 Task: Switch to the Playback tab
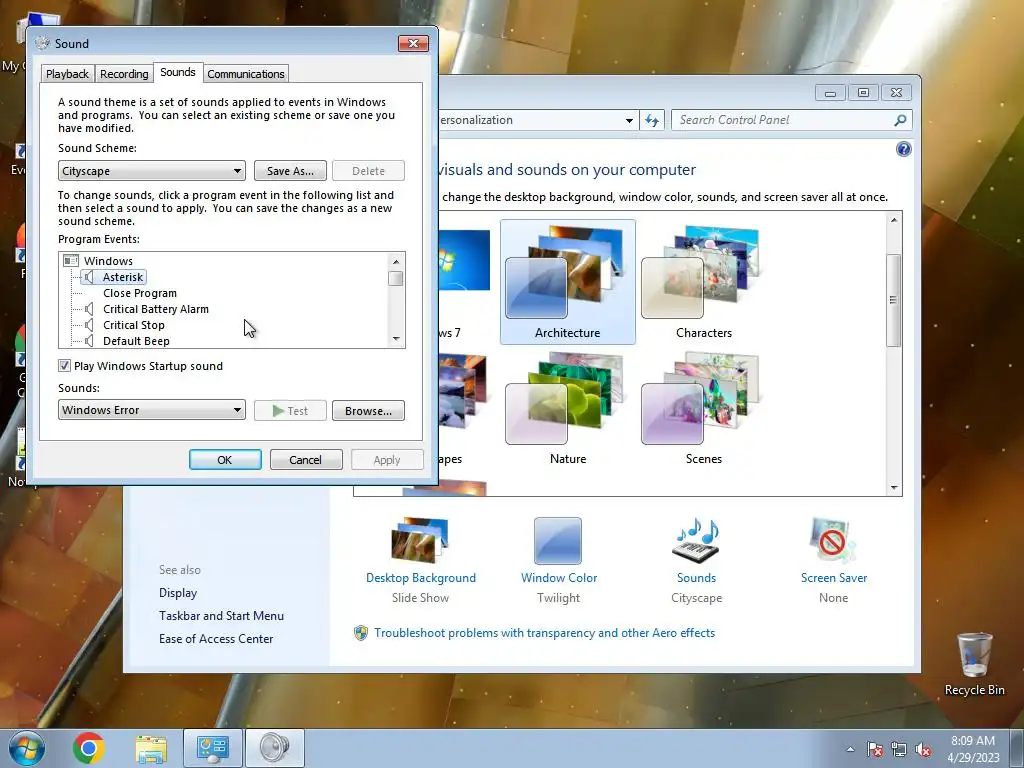67,74
